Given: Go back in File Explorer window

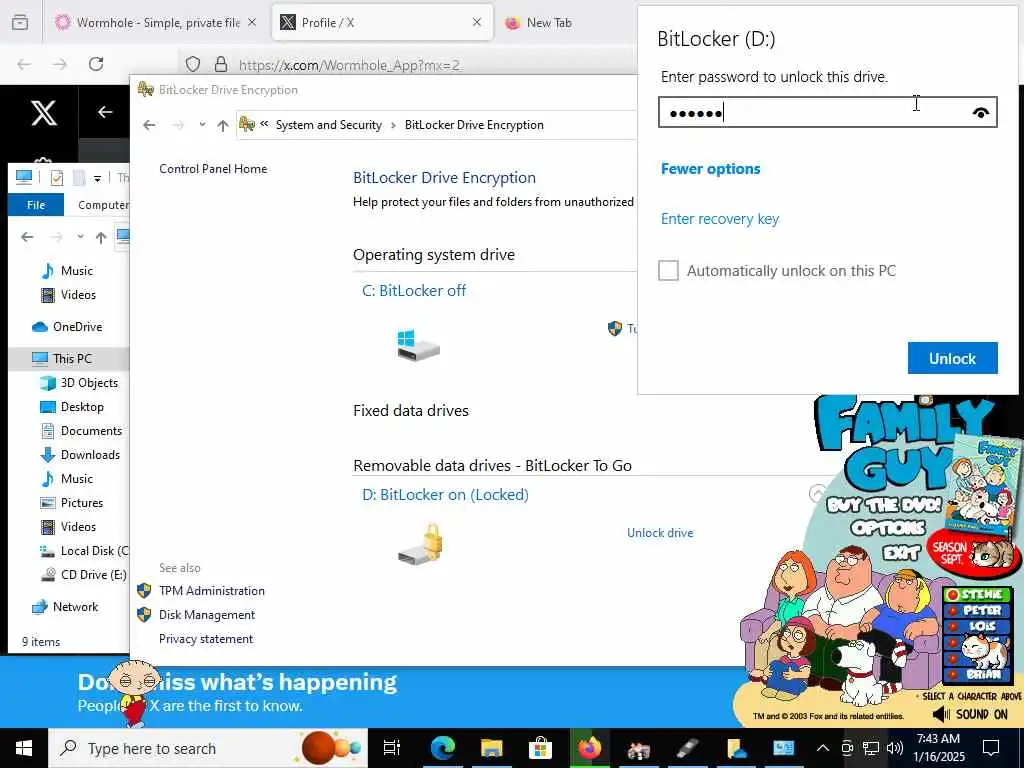Looking at the screenshot, I should tap(27, 236).
